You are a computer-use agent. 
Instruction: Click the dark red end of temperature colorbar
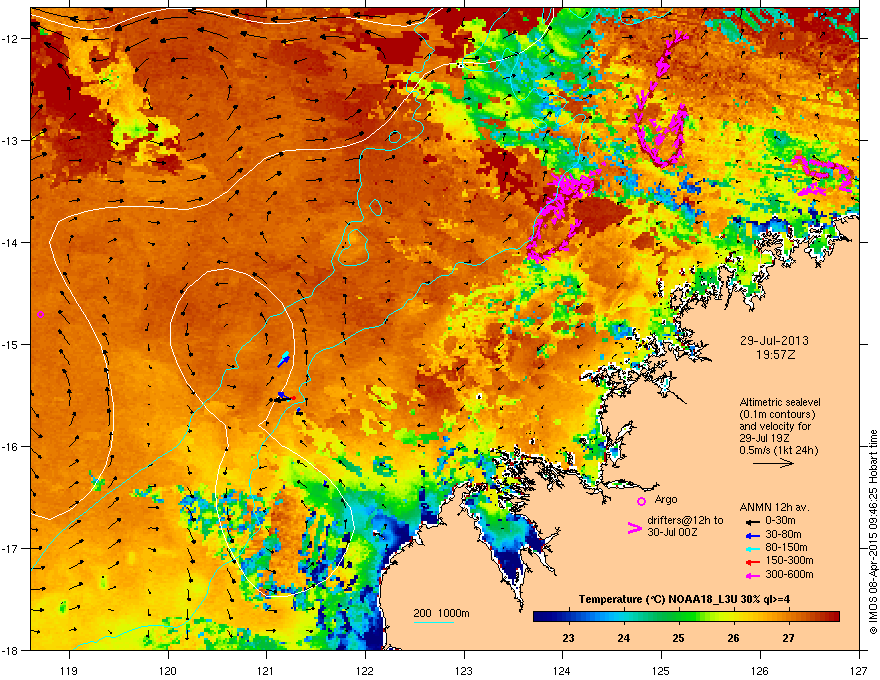click(x=831, y=617)
